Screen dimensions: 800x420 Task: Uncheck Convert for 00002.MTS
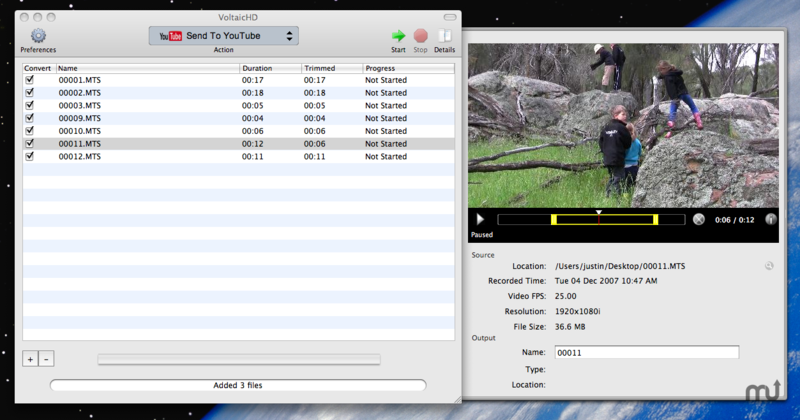tap(30, 92)
